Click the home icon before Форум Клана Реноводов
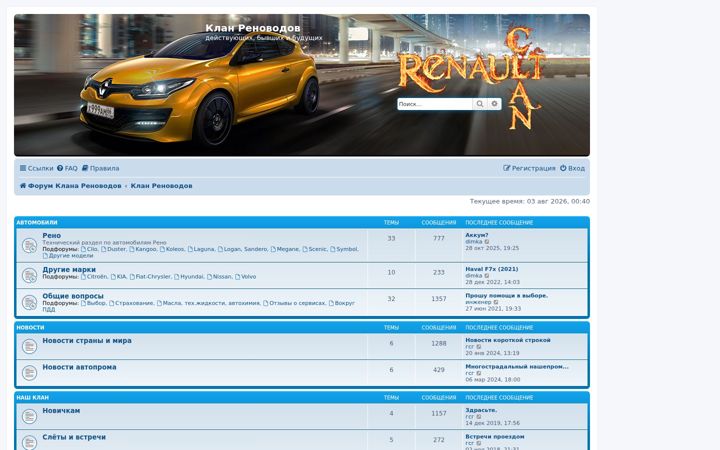The image size is (720, 450). [23, 186]
